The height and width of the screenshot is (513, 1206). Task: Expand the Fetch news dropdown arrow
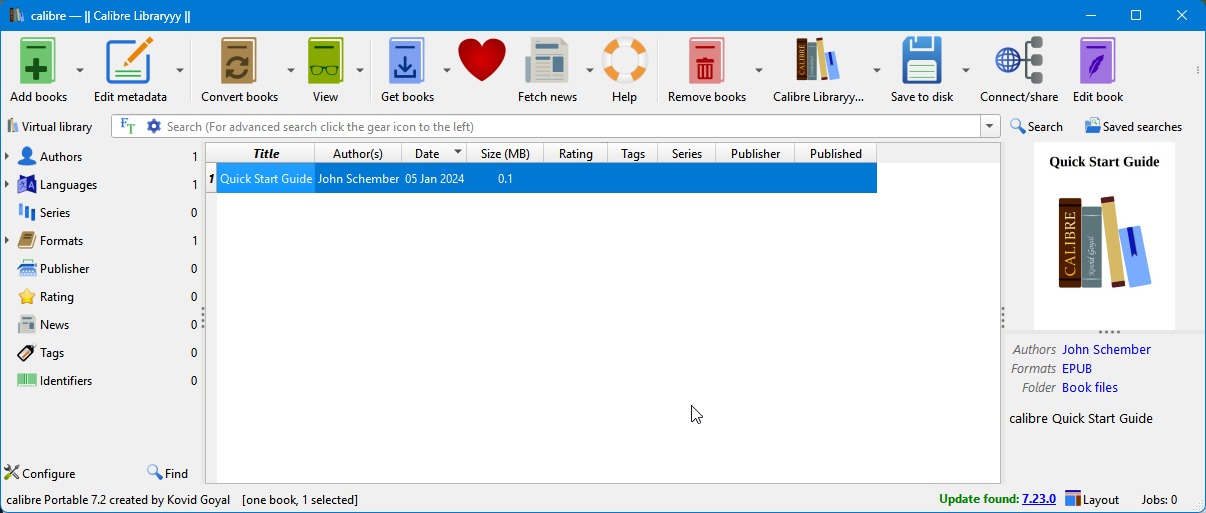coord(590,70)
